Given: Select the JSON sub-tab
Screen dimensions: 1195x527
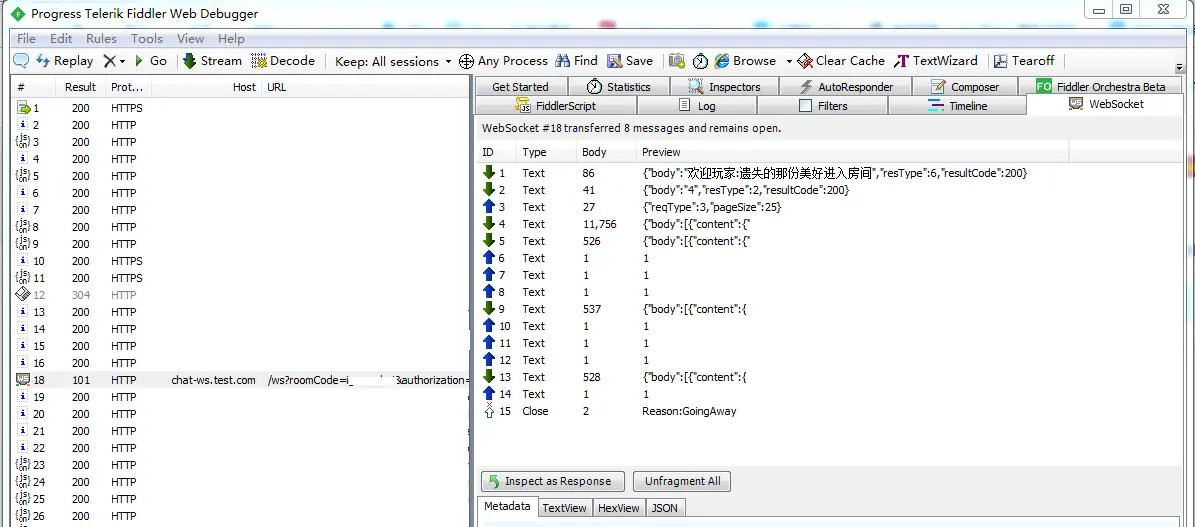Looking at the screenshot, I should [665, 508].
